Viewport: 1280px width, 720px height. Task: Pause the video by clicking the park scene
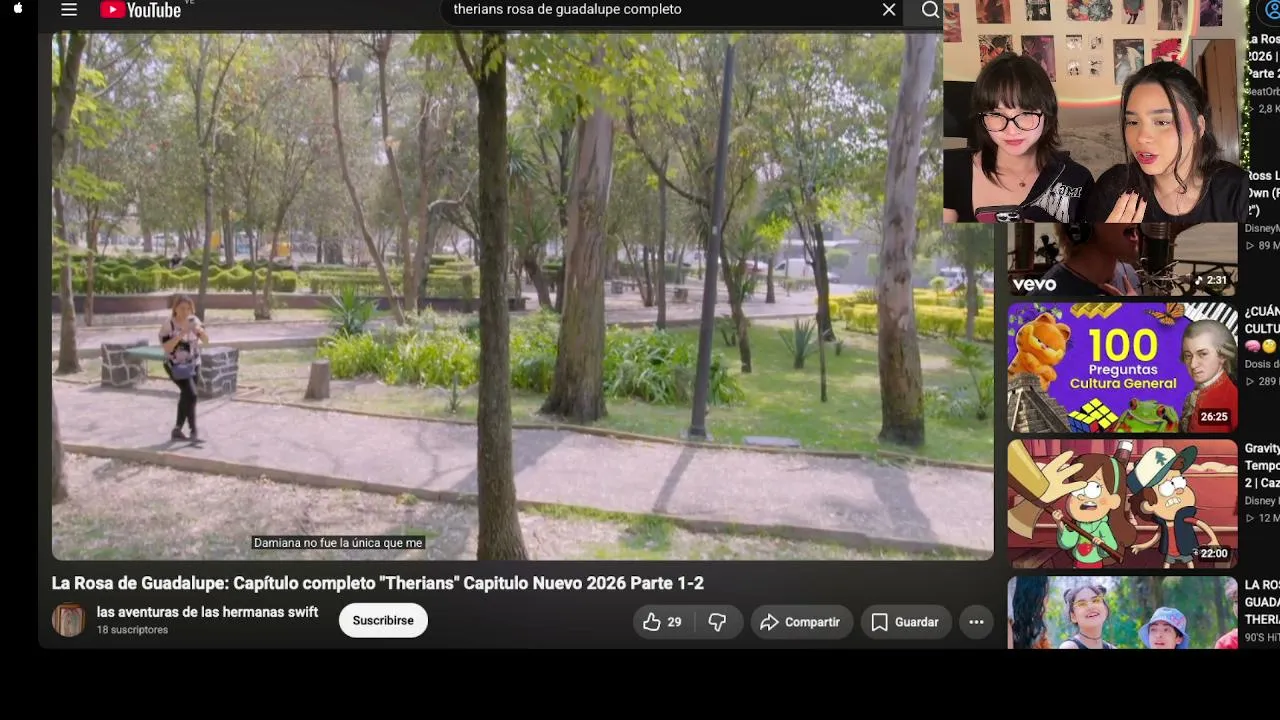point(522,295)
